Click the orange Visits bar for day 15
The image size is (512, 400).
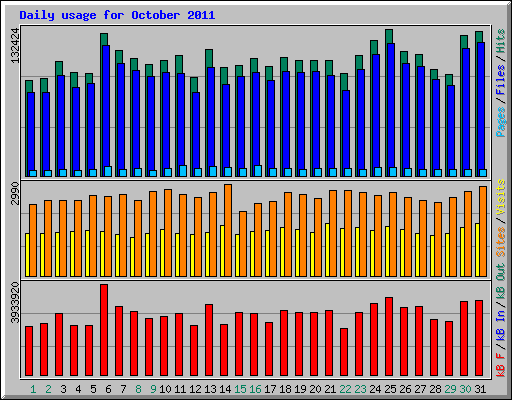(x=243, y=244)
